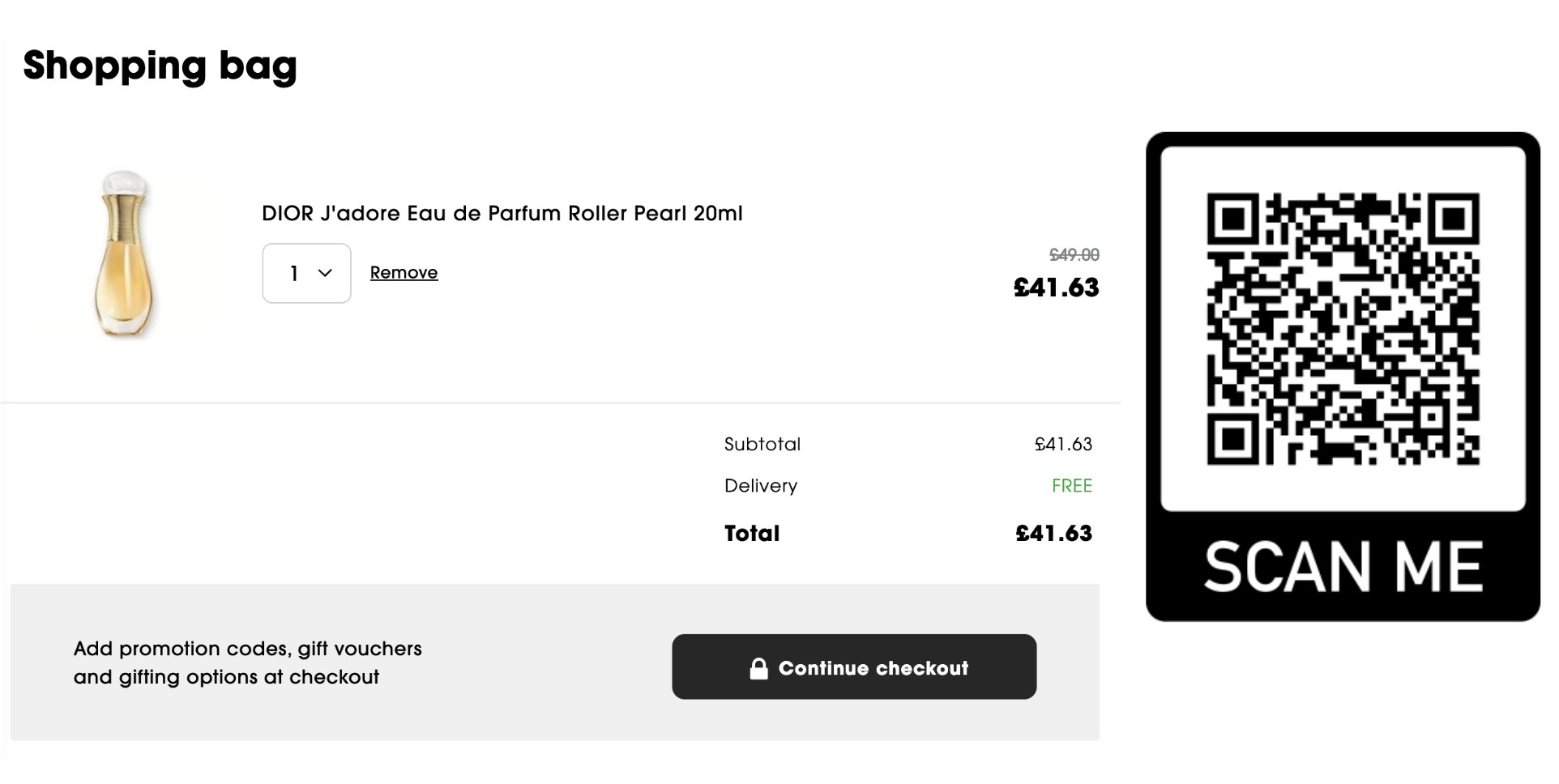This screenshot has width=1559, height=784.
Task: Click the item price £41.63 beside Remove
Action: tap(1056, 288)
